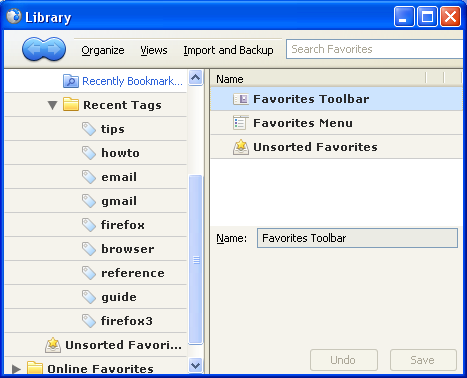Image resolution: width=467 pixels, height=378 pixels.
Task: Minimize the Library window
Action: click(x=404, y=16)
